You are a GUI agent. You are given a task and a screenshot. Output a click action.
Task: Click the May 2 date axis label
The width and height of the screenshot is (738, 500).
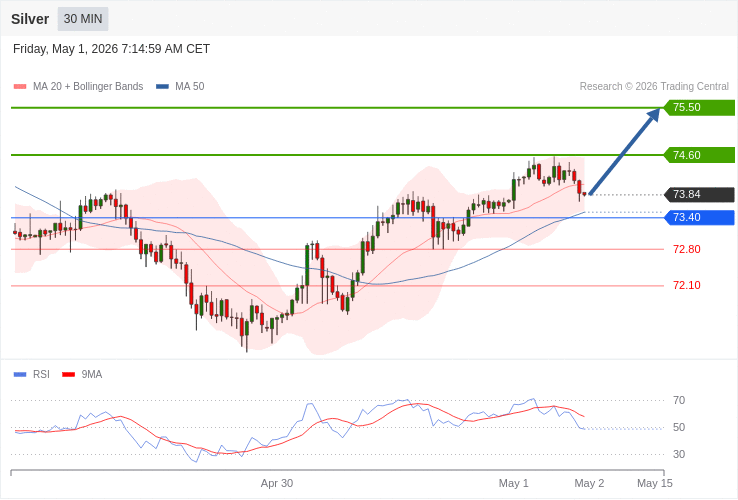click(589, 483)
